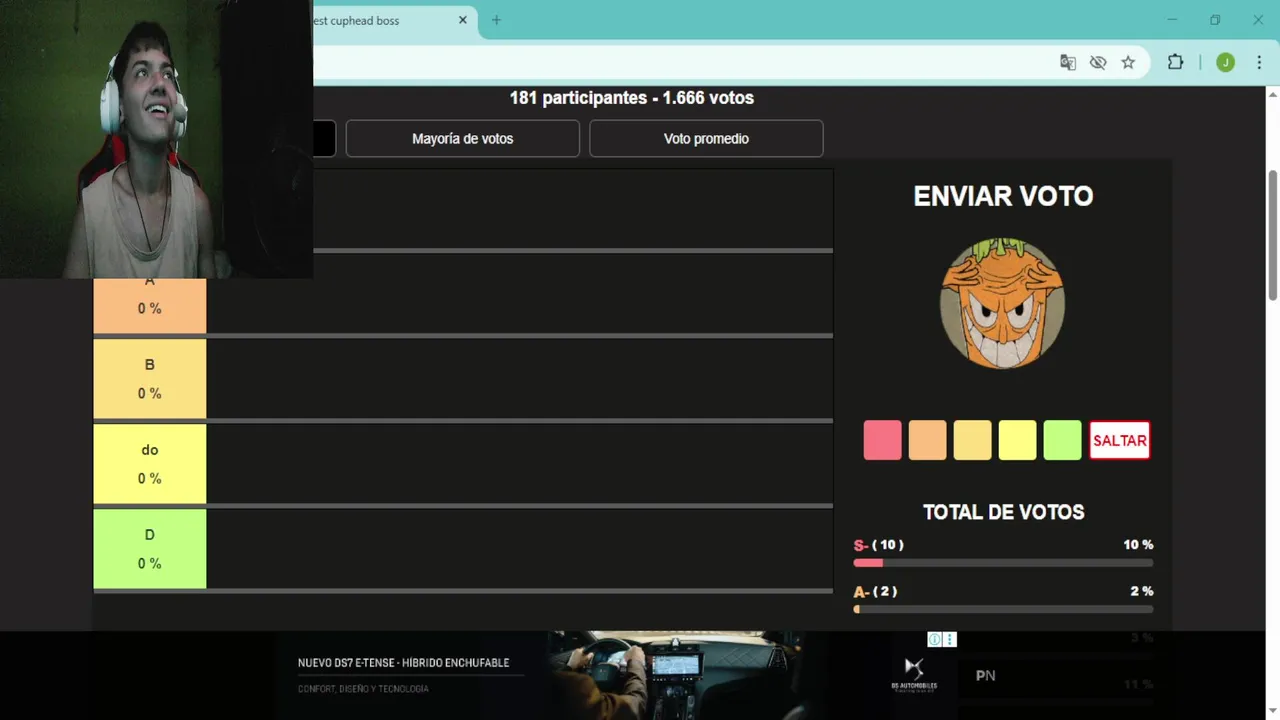The width and height of the screenshot is (1280, 720).
Task: Restore down the Chrome window
Action: (1215, 20)
